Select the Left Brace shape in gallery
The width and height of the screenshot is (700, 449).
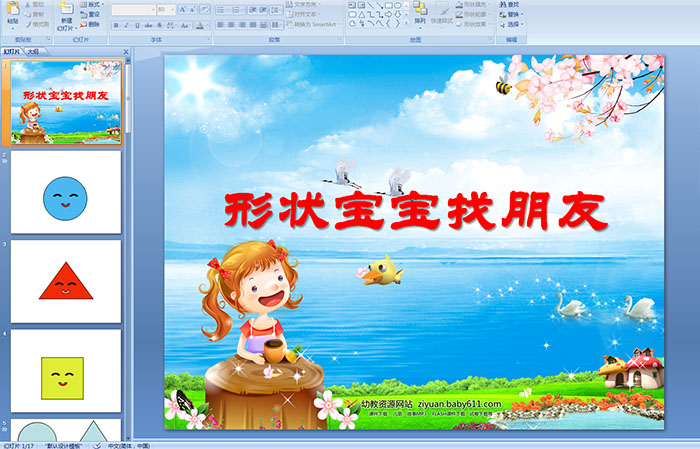pyautogui.click(x=388, y=23)
